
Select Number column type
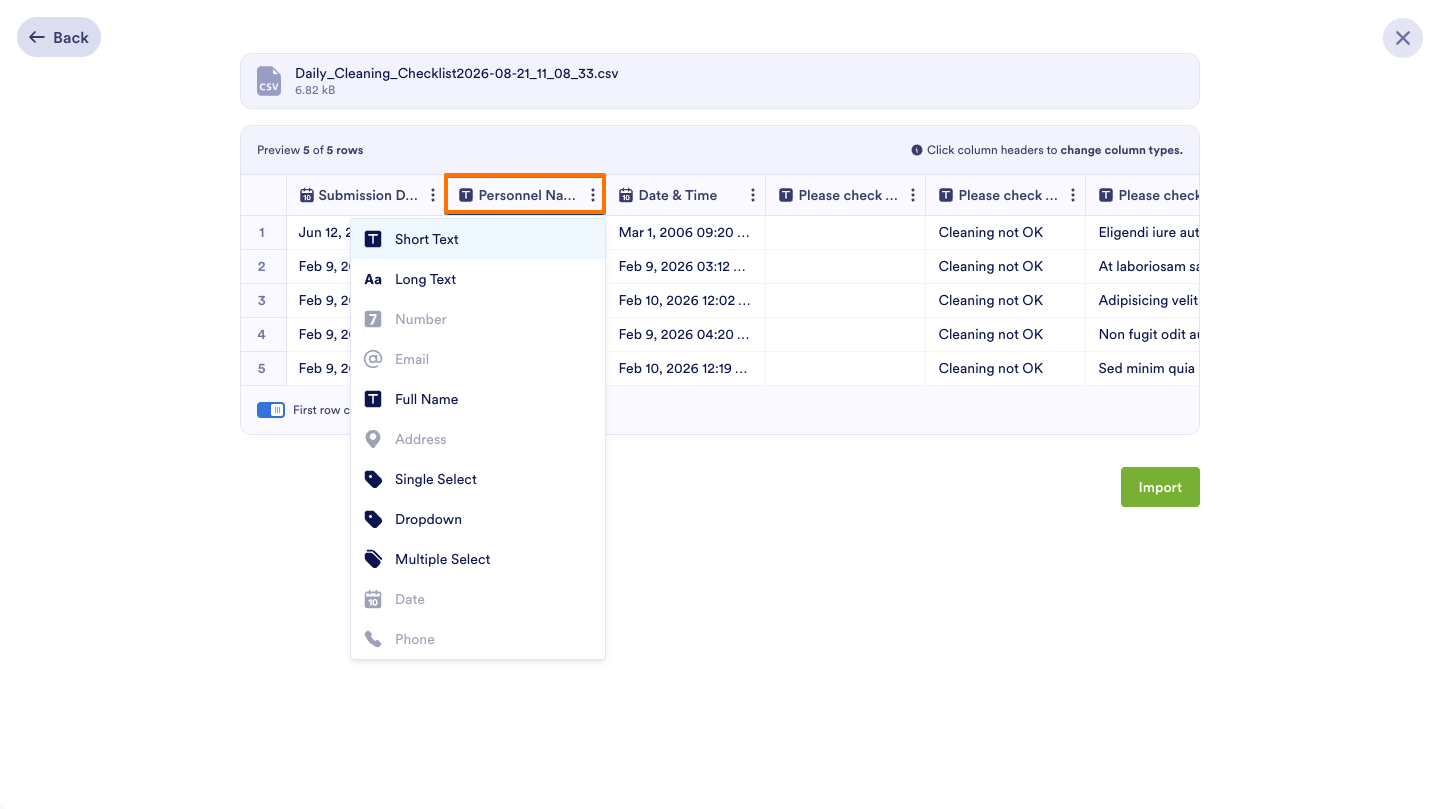[478, 319]
